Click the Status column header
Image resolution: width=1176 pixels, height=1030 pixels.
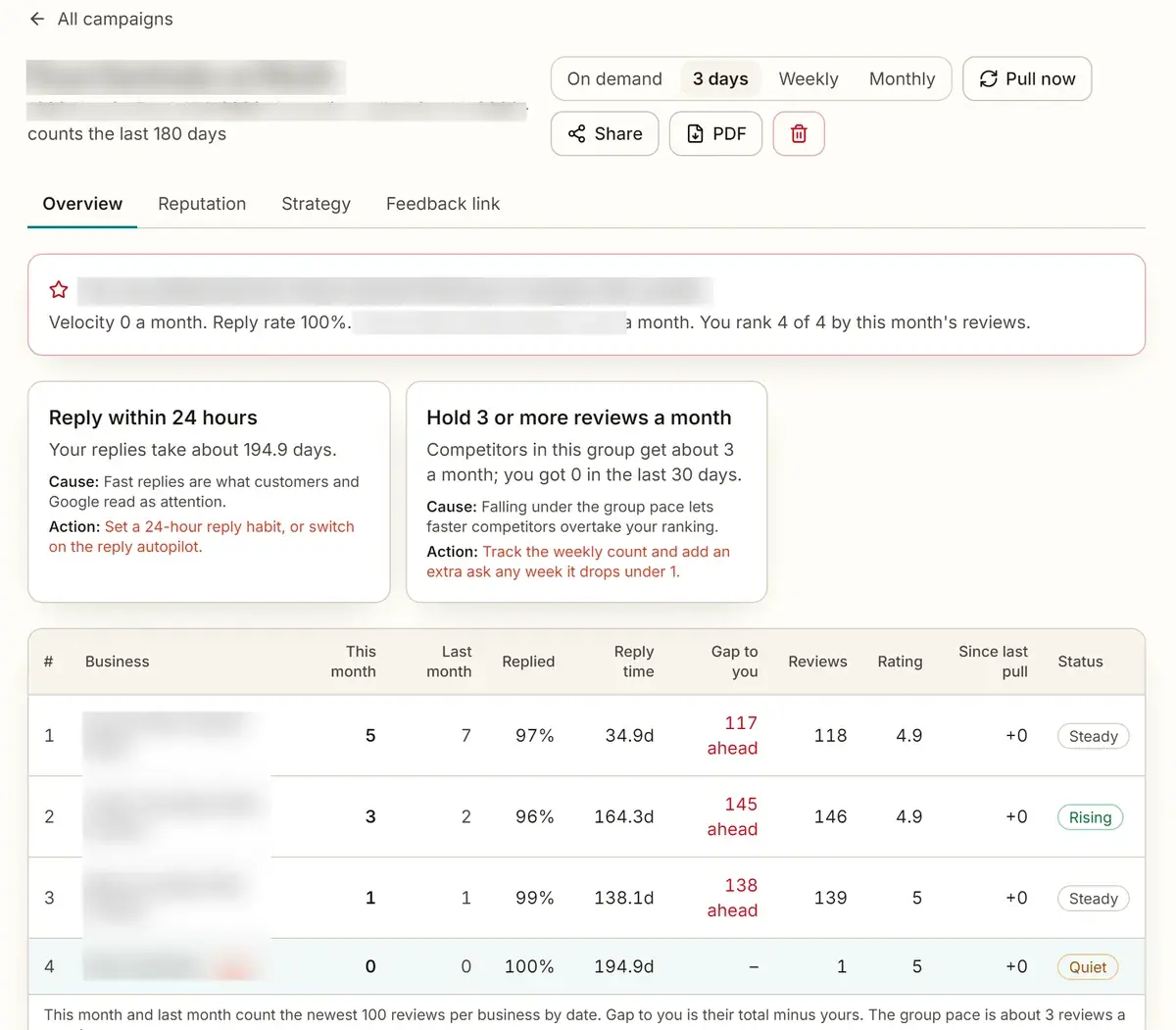[1080, 662]
